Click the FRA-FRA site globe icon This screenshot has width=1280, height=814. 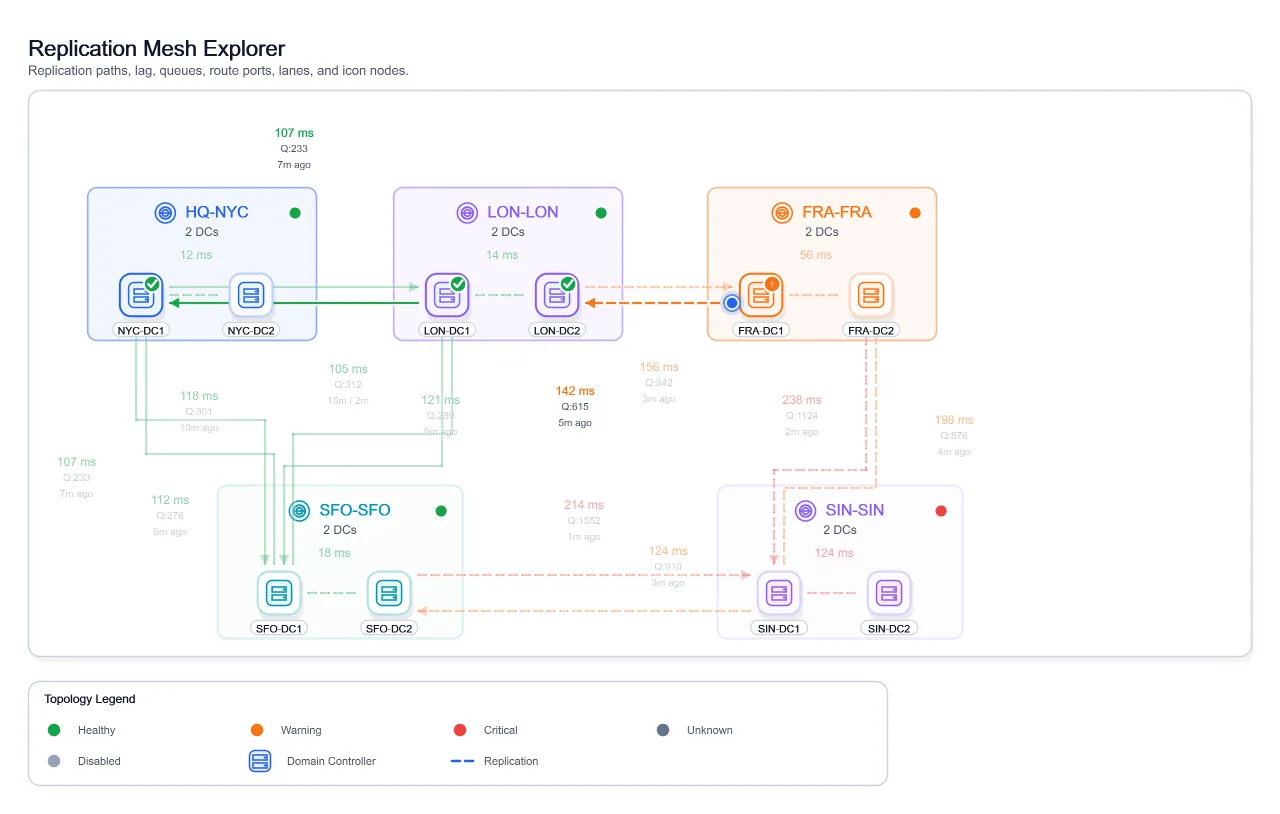tap(782, 212)
